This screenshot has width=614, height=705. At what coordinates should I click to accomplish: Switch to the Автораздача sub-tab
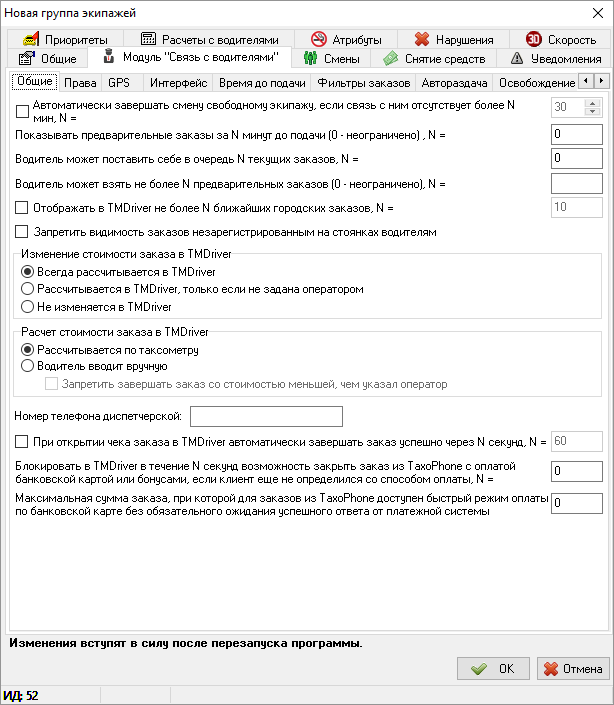click(x=454, y=83)
